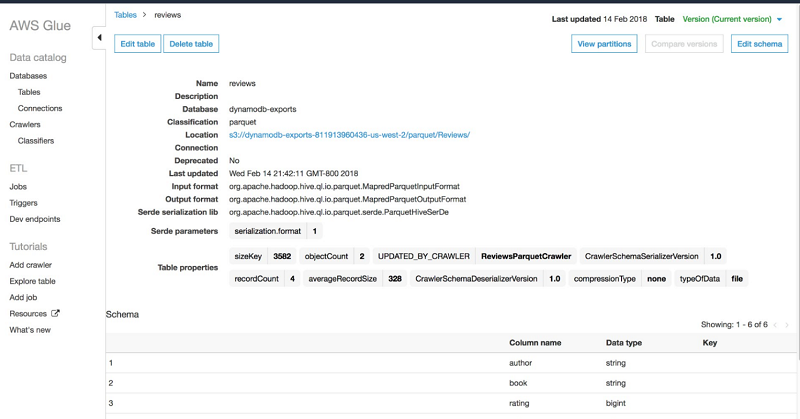The height and width of the screenshot is (419, 800).
Task: Open Jobs under ETL
Action: 18,187
